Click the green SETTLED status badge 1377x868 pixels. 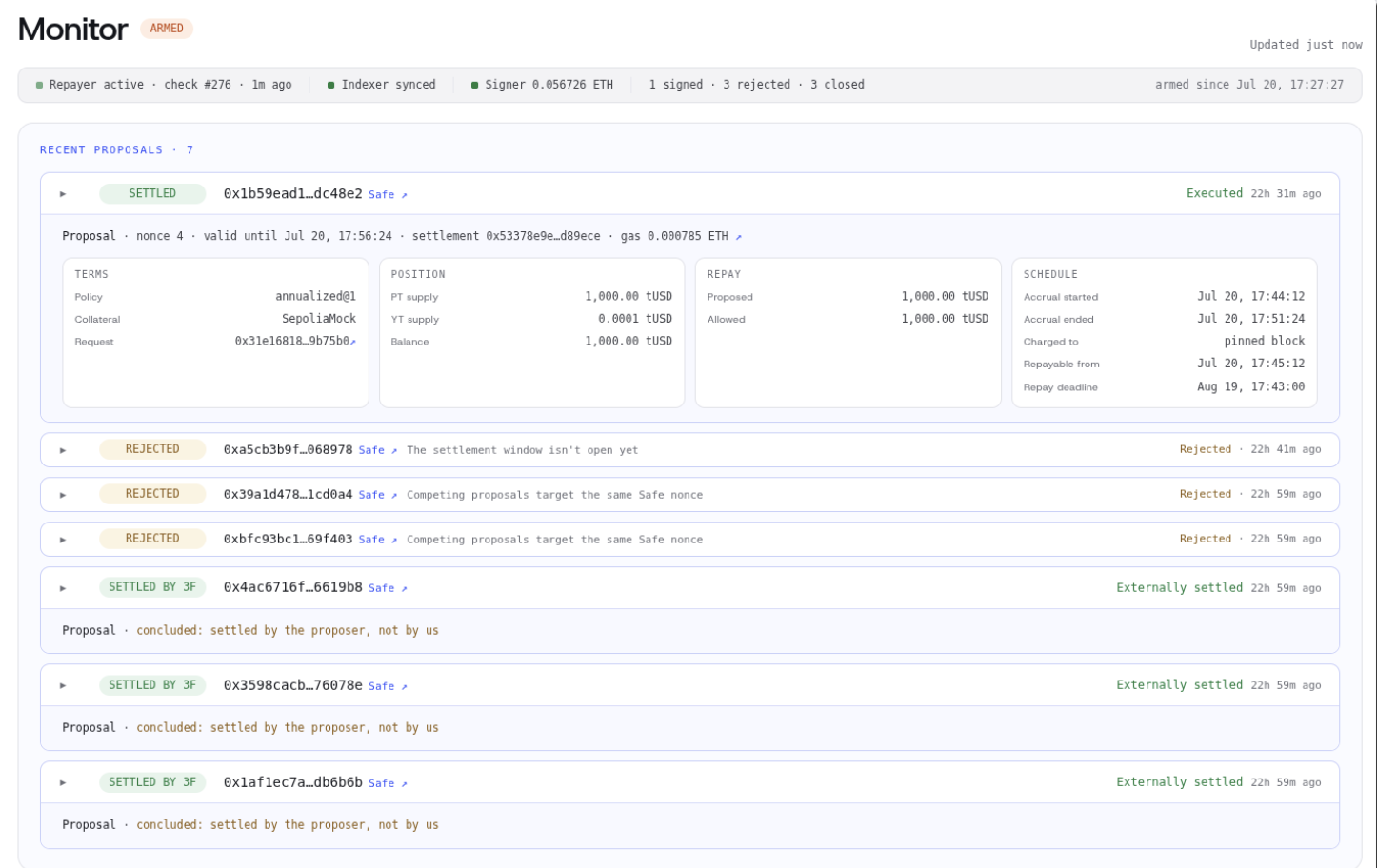point(152,193)
